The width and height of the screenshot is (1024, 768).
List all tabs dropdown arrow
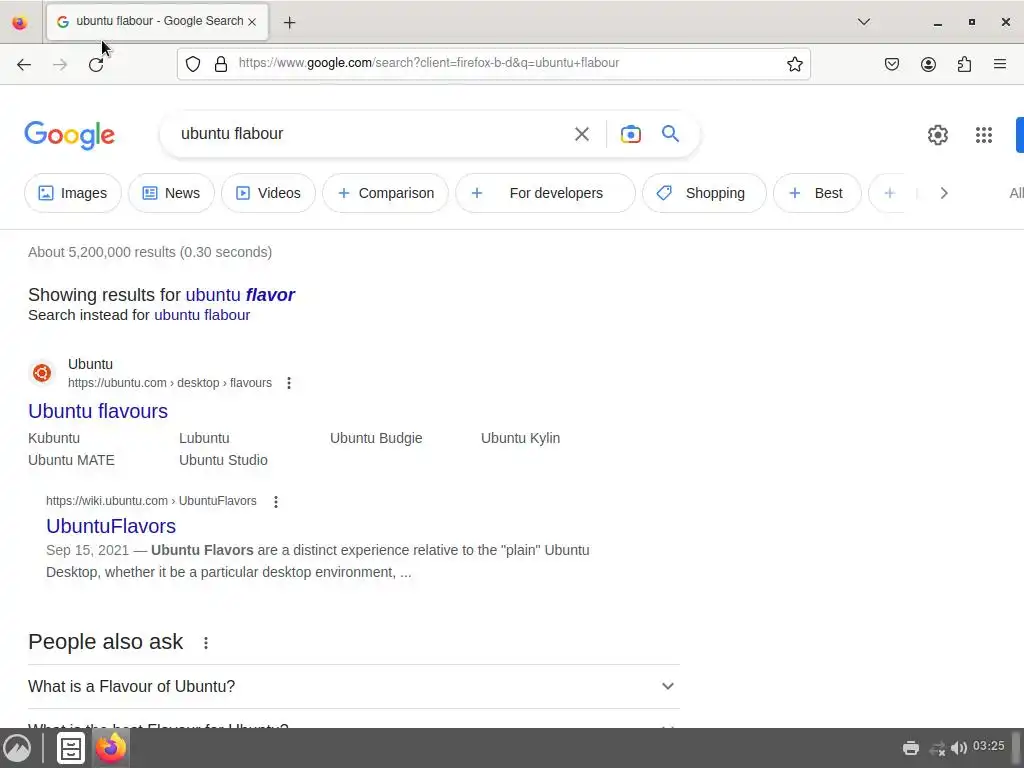863,22
